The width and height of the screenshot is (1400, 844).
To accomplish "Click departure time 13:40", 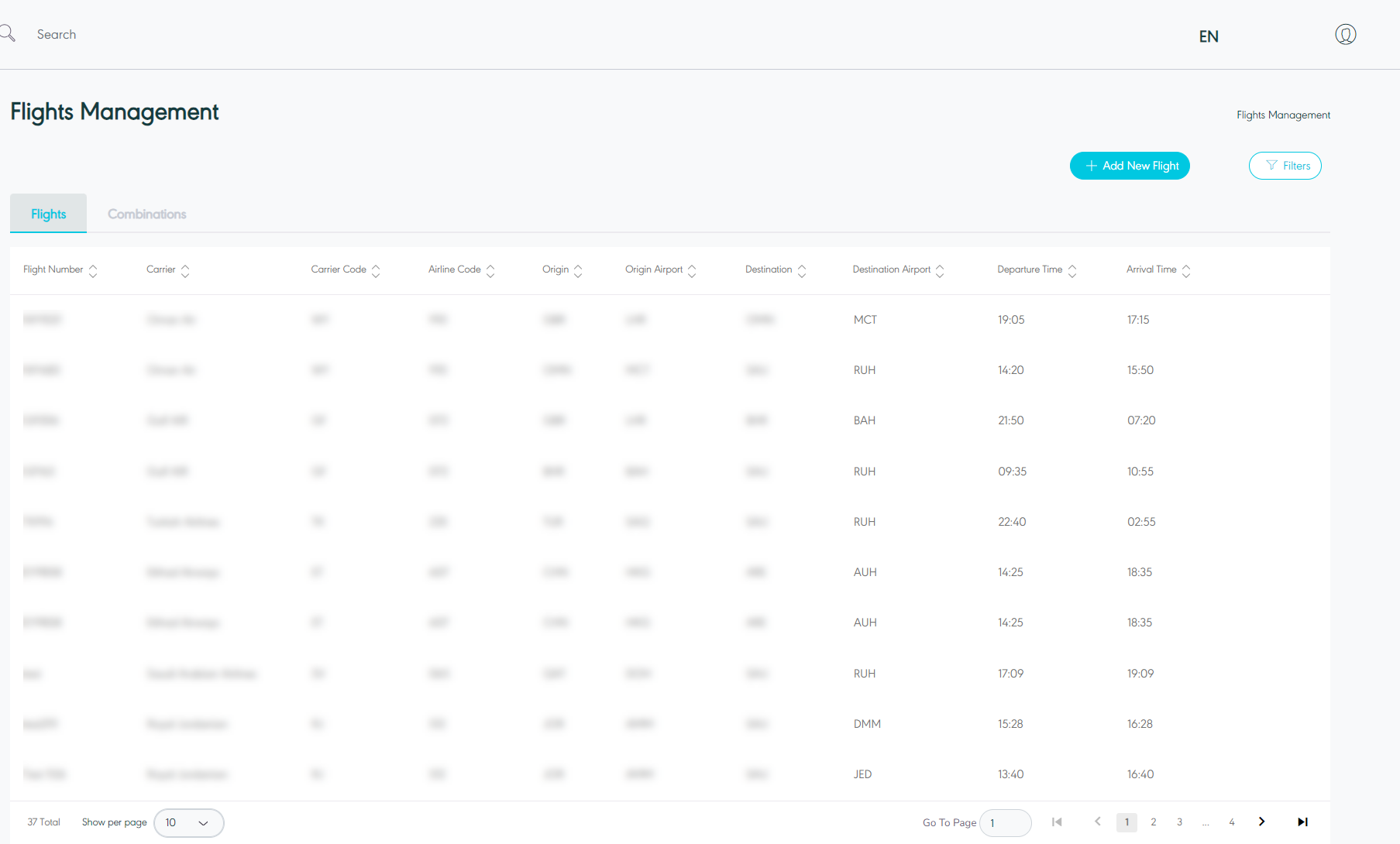I will 1011,774.
